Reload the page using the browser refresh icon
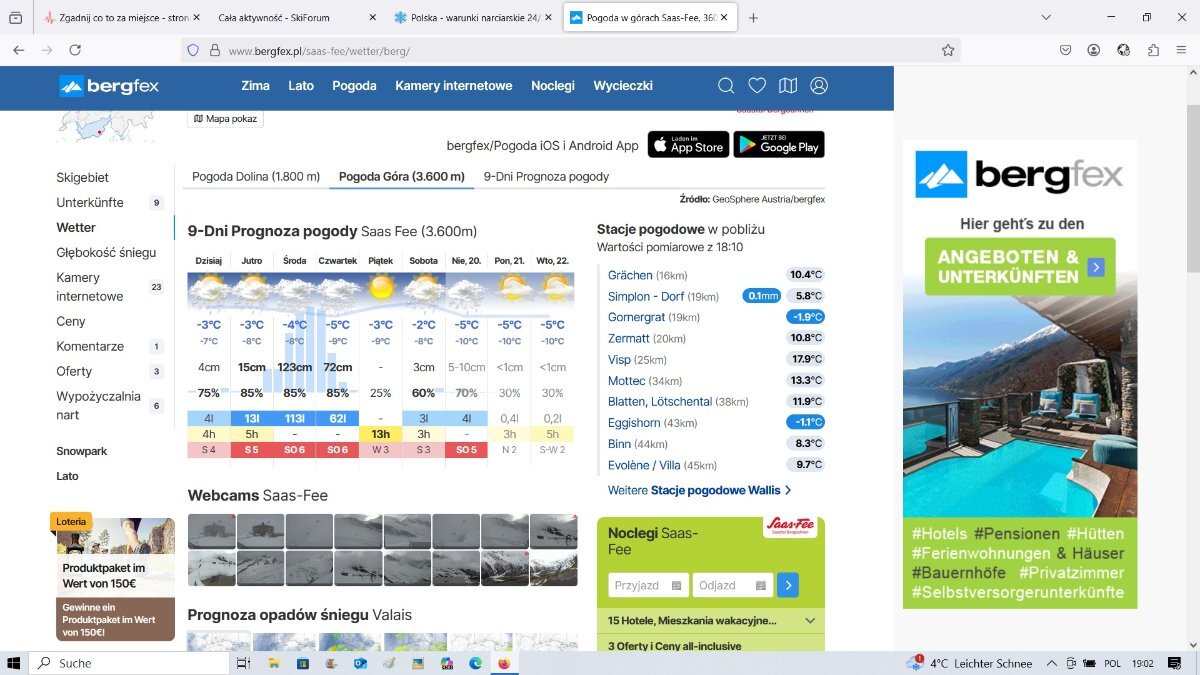Viewport: 1200px width, 675px height. (74, 50)
